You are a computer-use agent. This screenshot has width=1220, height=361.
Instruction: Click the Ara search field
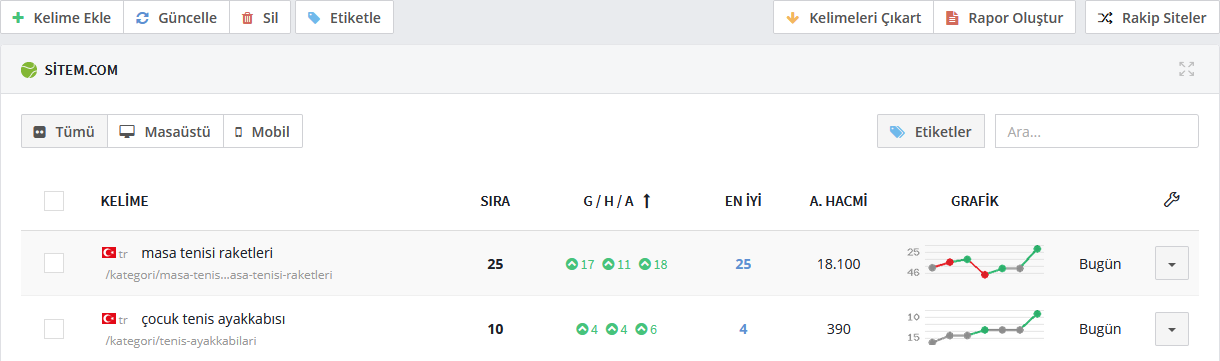(1097, 131)
